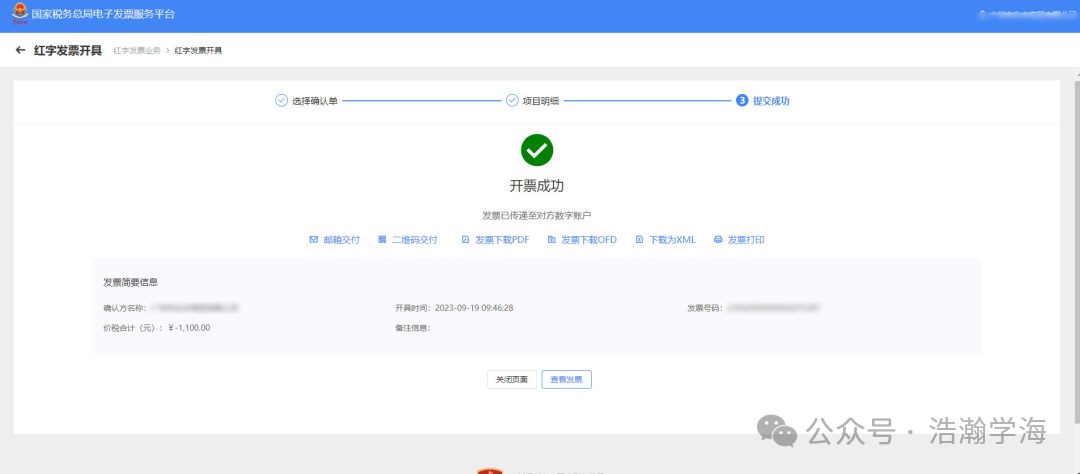
Task: Click the tax bureau emblem logo
Action: tap(20, 15)
